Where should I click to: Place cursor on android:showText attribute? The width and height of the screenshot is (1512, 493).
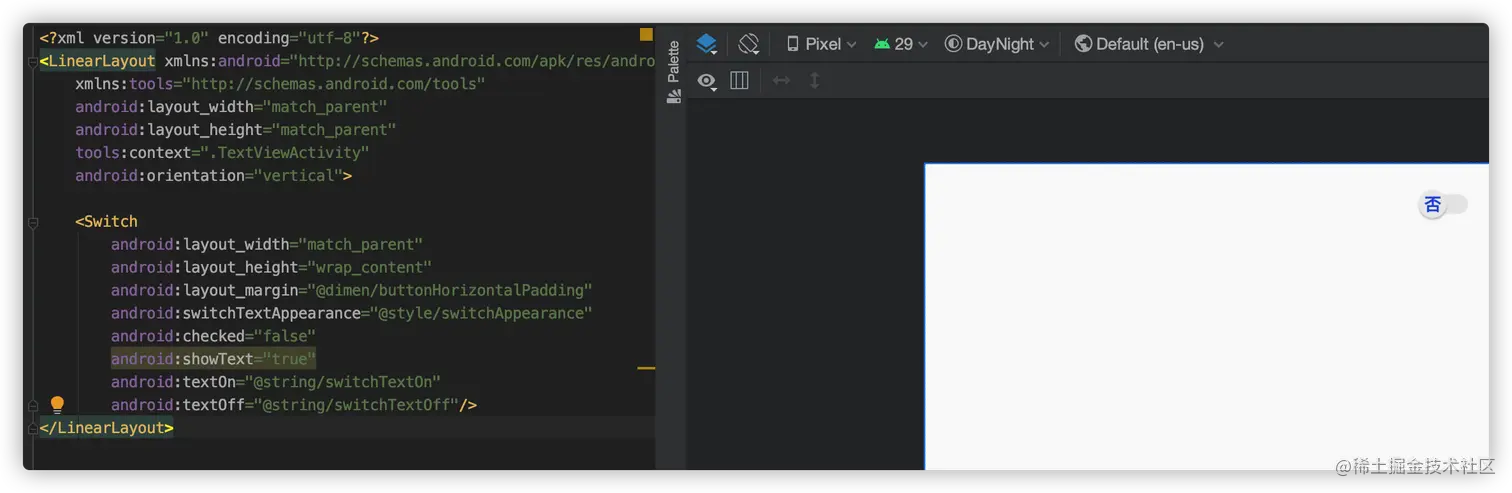pos(213,359)
